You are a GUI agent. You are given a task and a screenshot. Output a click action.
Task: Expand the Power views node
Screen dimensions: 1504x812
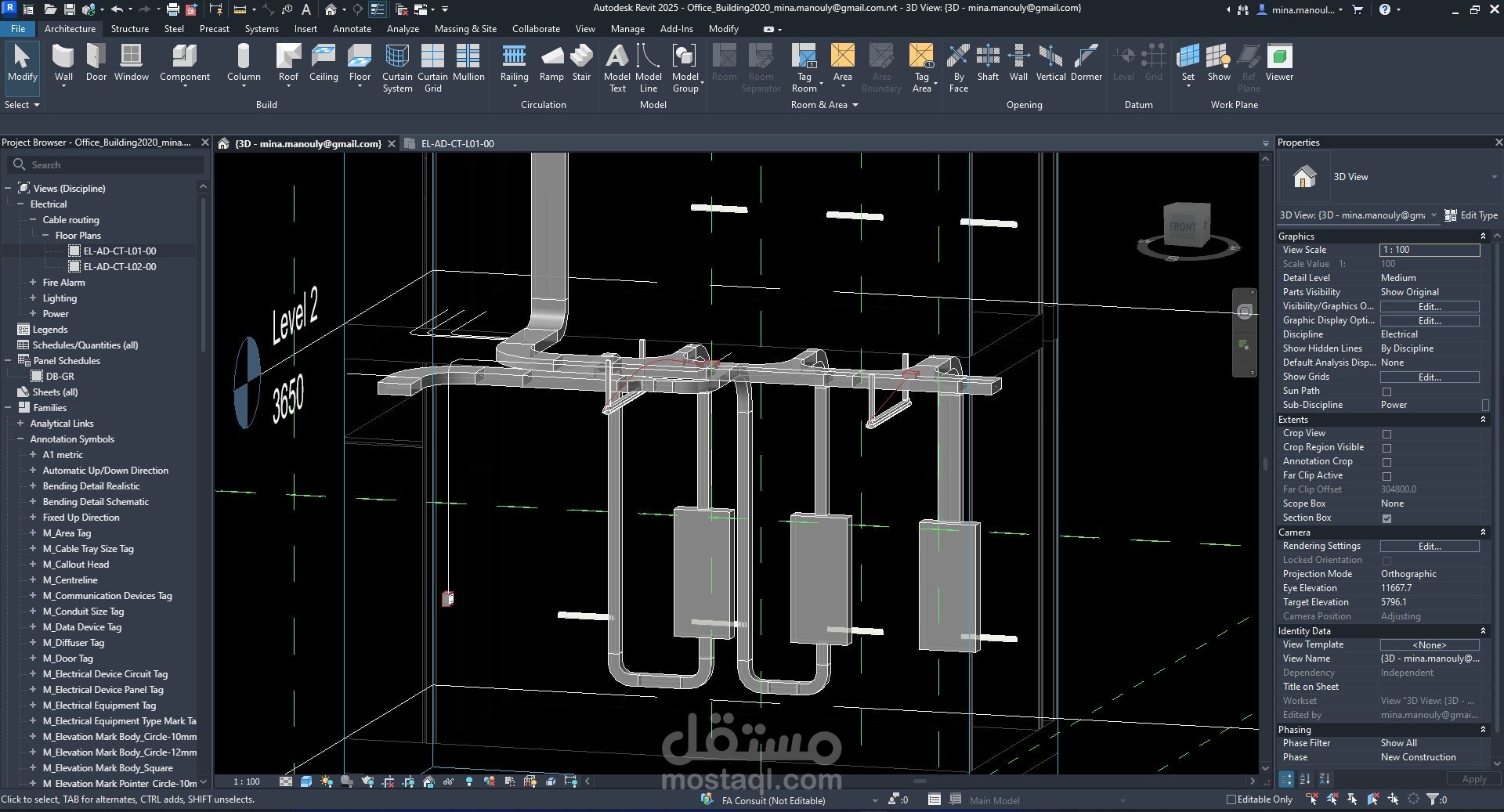coord(33,313)
